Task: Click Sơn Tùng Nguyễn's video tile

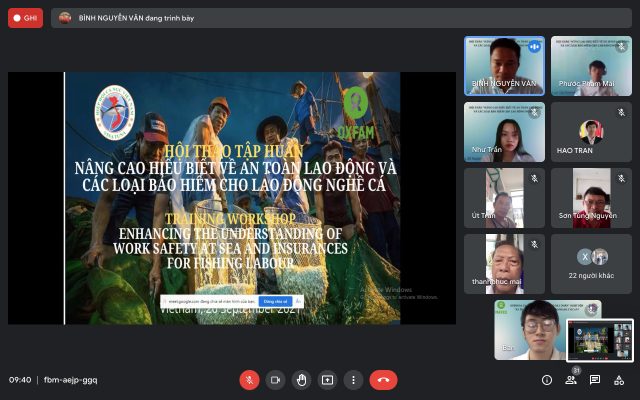Action: [591, 198]
